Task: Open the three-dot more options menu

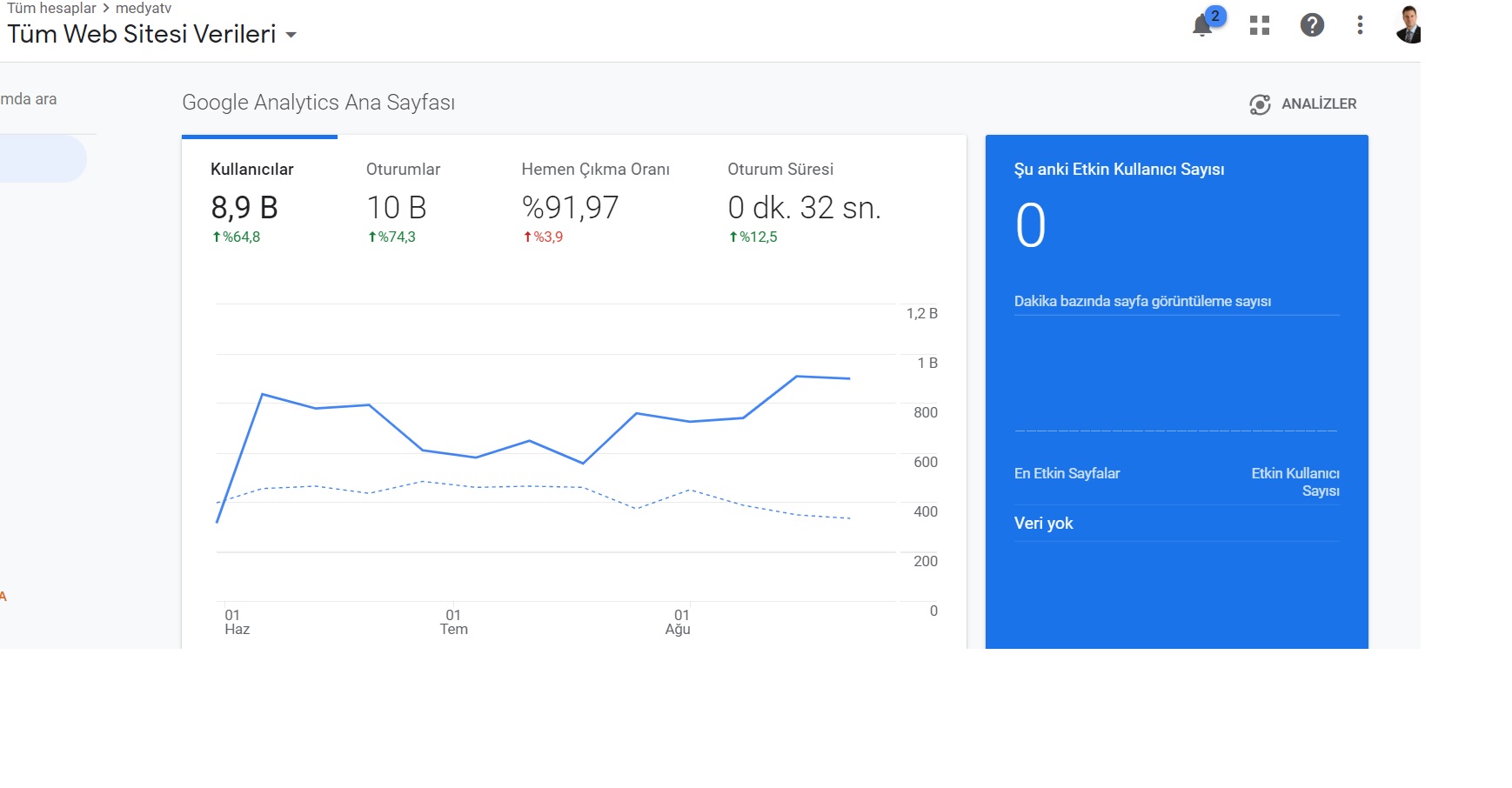Action: pos(1360,25)
